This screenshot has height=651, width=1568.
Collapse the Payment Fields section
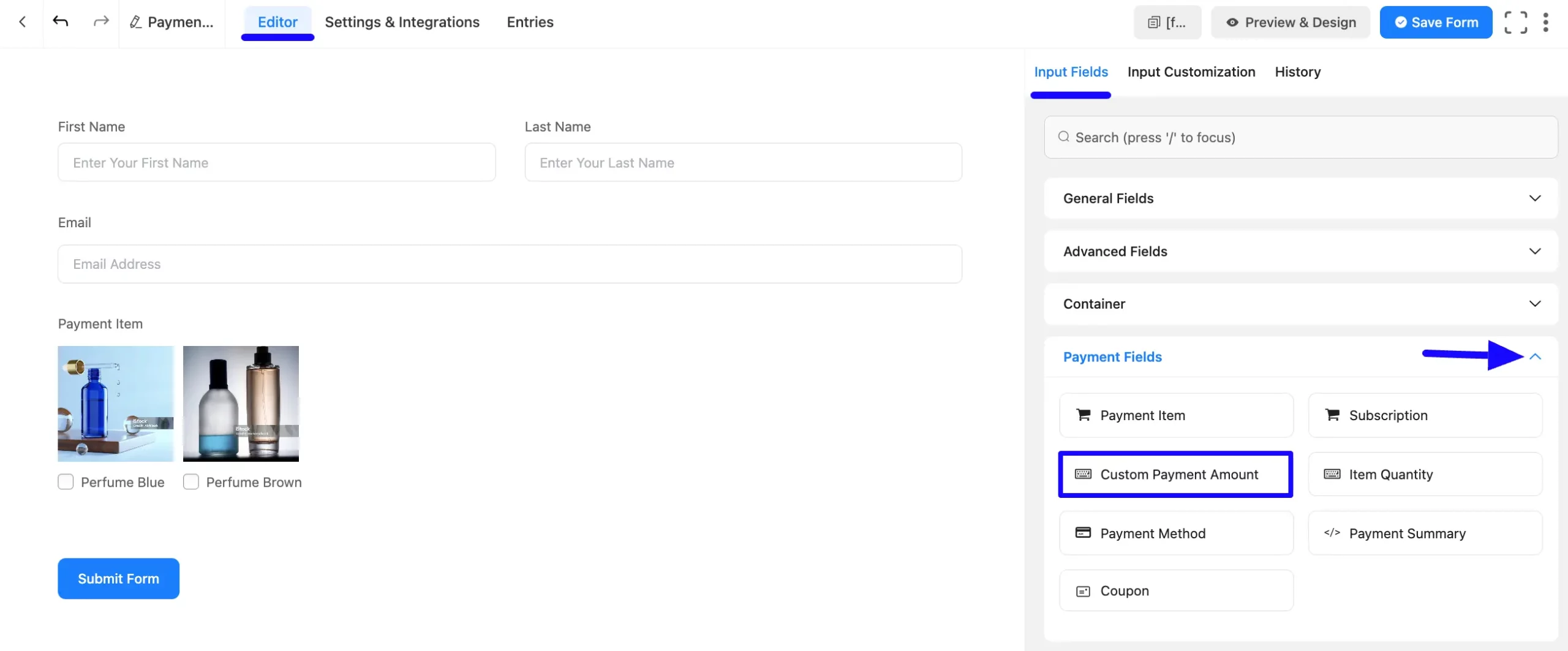1535,356
